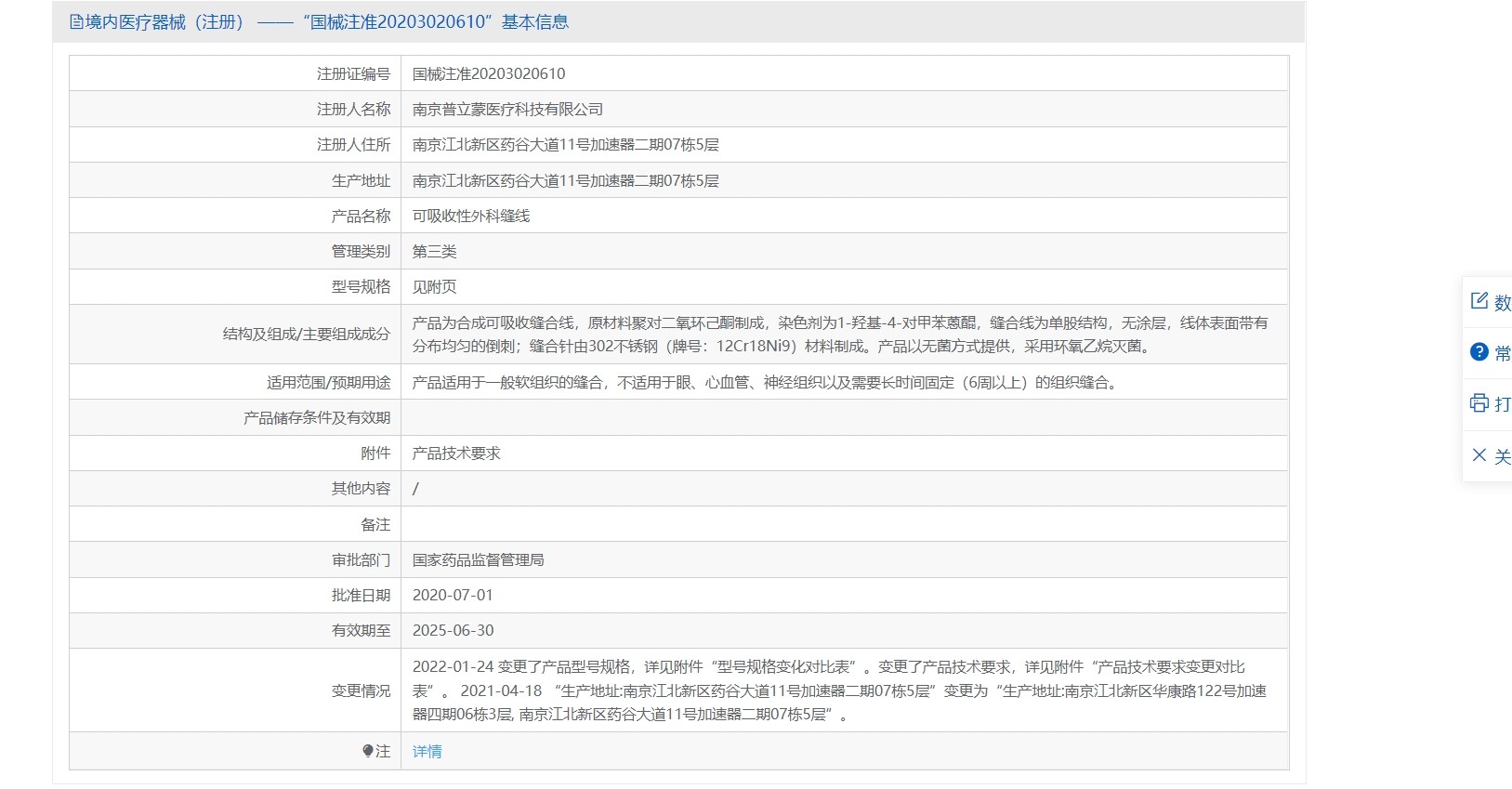Select registration number 国械注准20203020610 value

pos(489,73)
